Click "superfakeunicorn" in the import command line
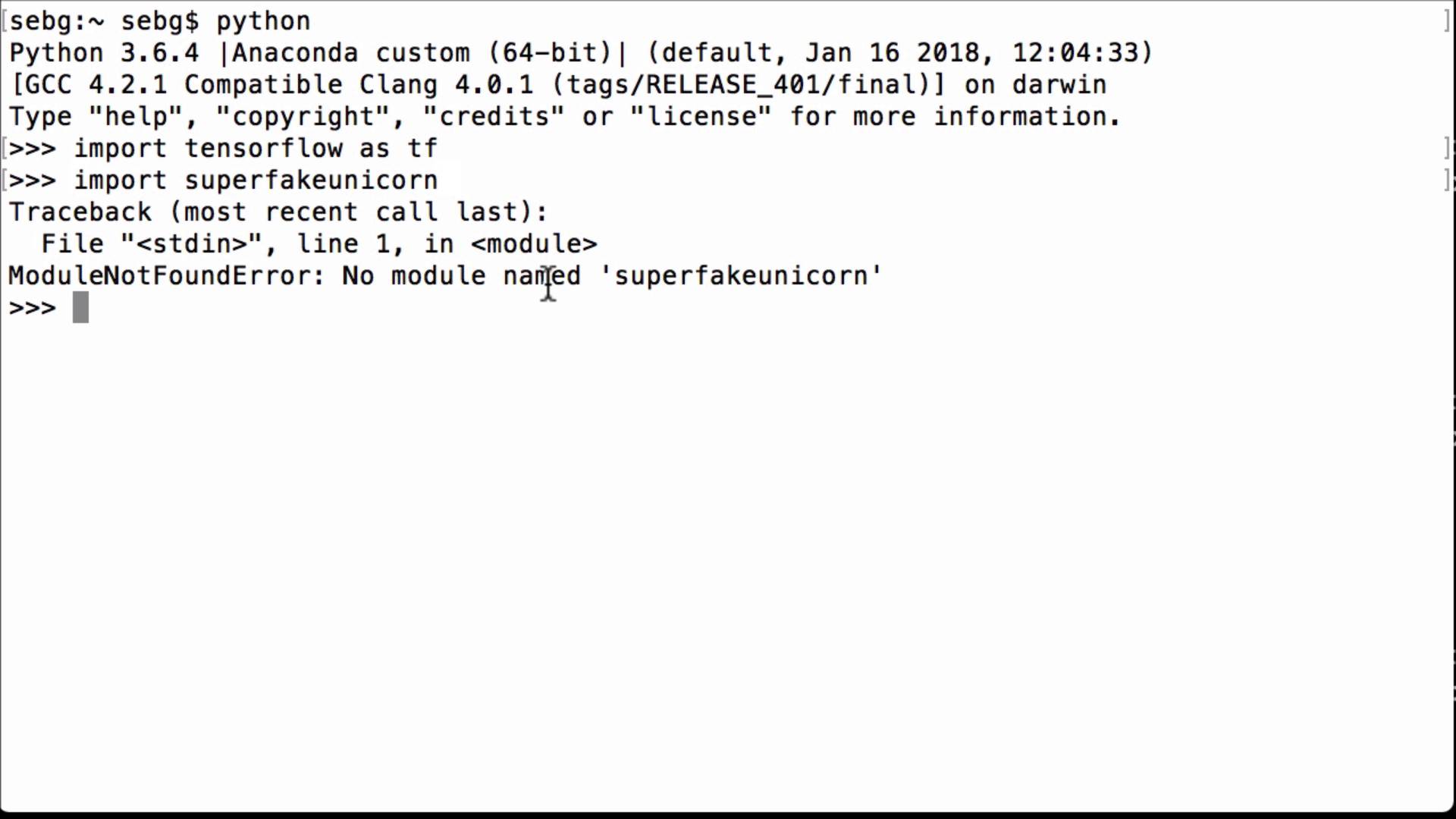The image size is (1456, 819). (311, 180)
